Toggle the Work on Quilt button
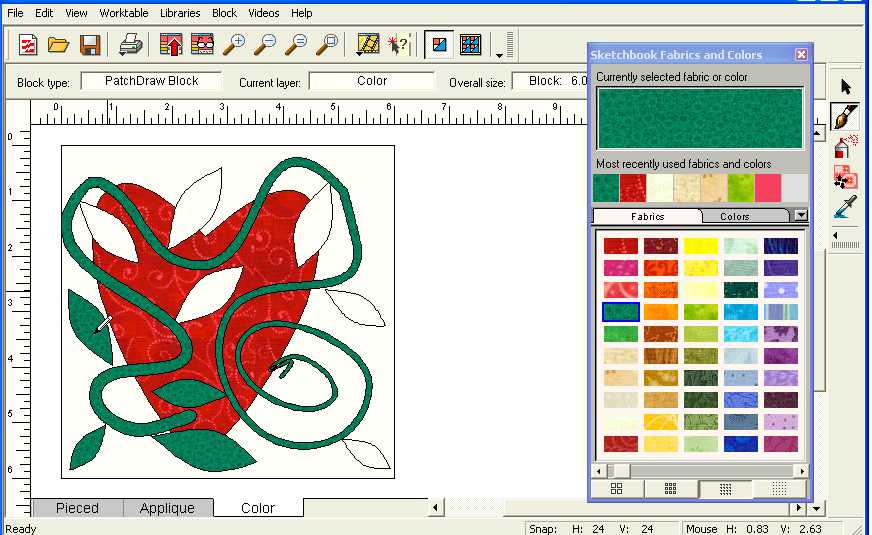The height and width of the screenshot is (535, 872). [x=470, y=44]
